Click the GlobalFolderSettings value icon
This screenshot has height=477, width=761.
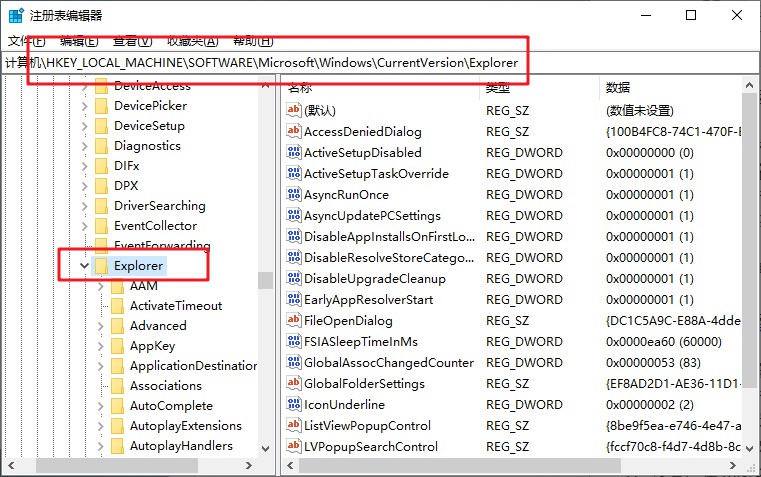[294, 384]
